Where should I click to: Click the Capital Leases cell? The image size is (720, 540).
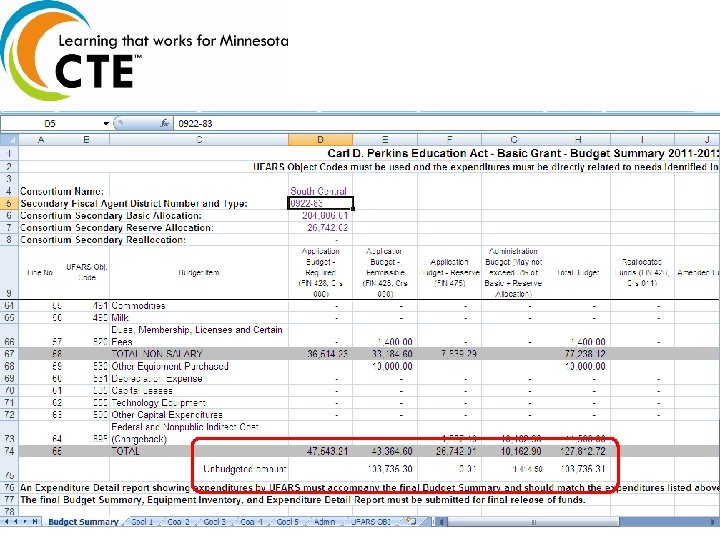click(199, 391)
